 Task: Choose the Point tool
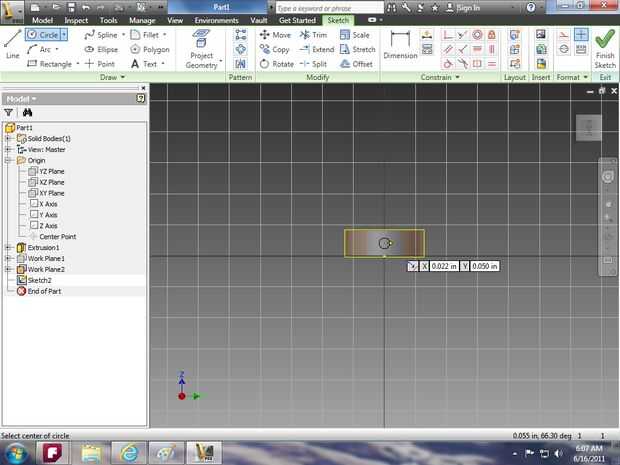click(100, 64)
